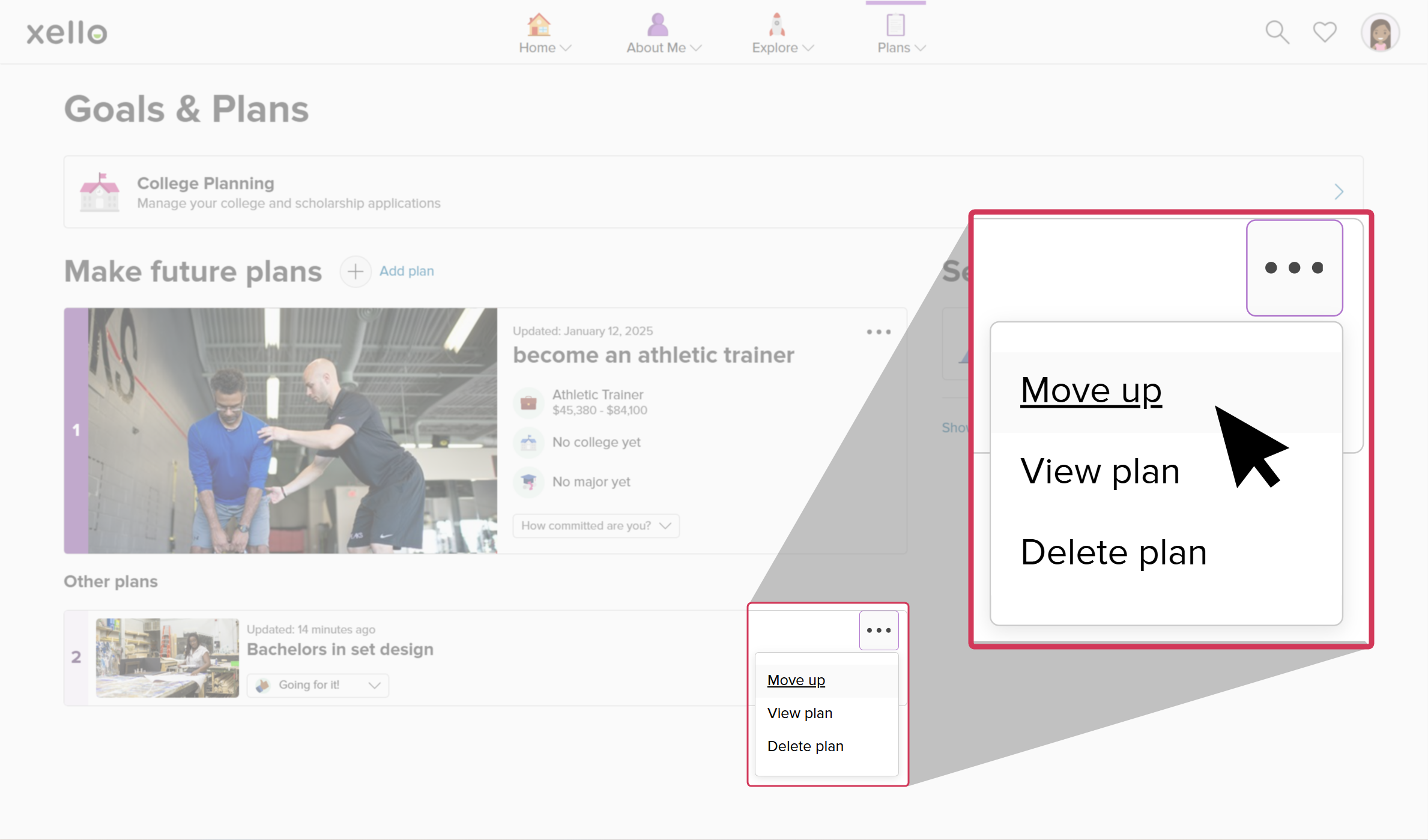Expand College Planning with right chevron
Viewport: 1428px width, 840px height.
pos(1339,192)
